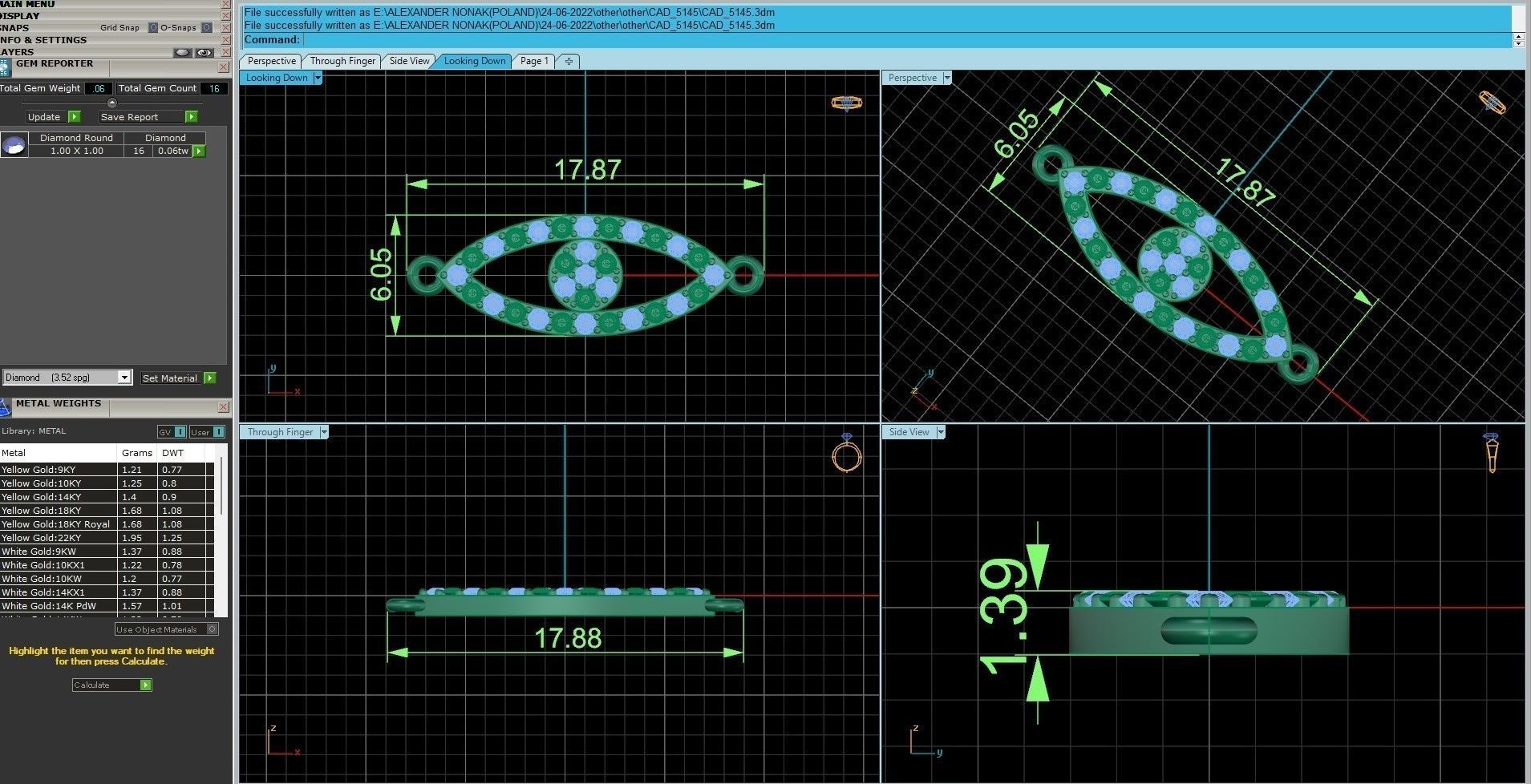The height and width of the screenshot is (784, 1531).
Task: Select the White Gold:10KX1 row
Action: pos(107,565)
